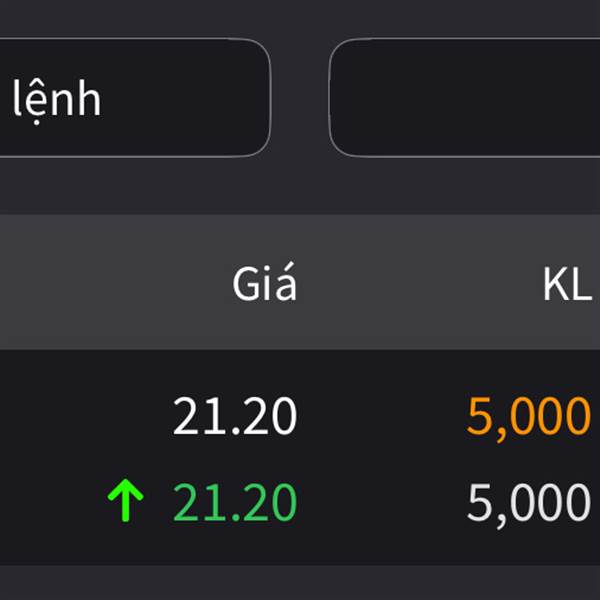Click the "lệnh" text label
This screenshot has height=600, width=600.
click(x=57, y=100)
